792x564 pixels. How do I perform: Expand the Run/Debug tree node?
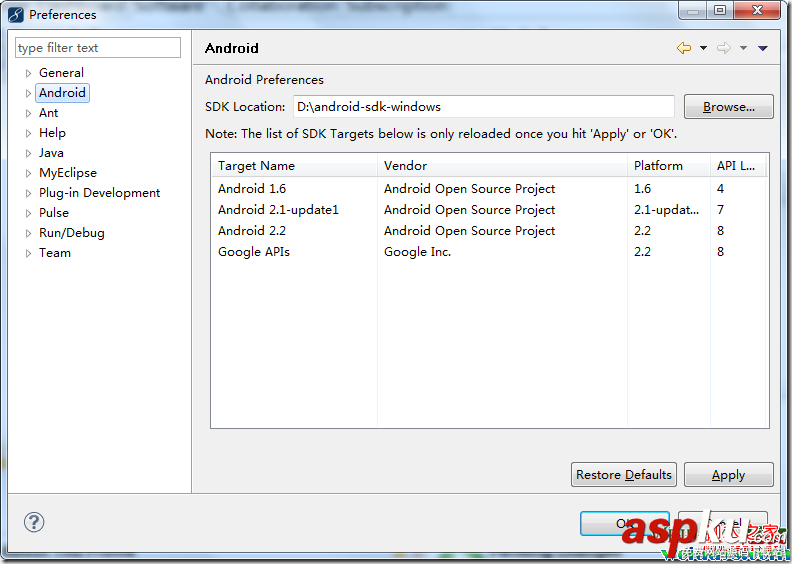pos(28,233)
